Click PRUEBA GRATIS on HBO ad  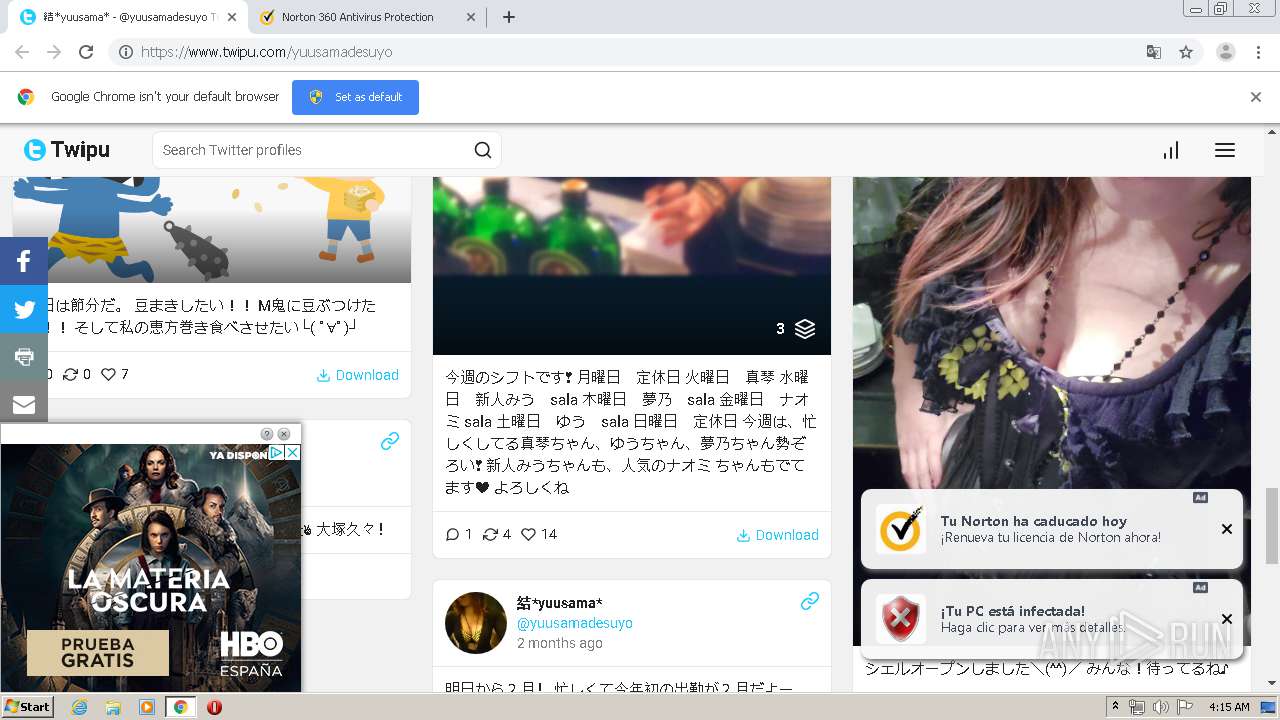click(x=98, y=652)
